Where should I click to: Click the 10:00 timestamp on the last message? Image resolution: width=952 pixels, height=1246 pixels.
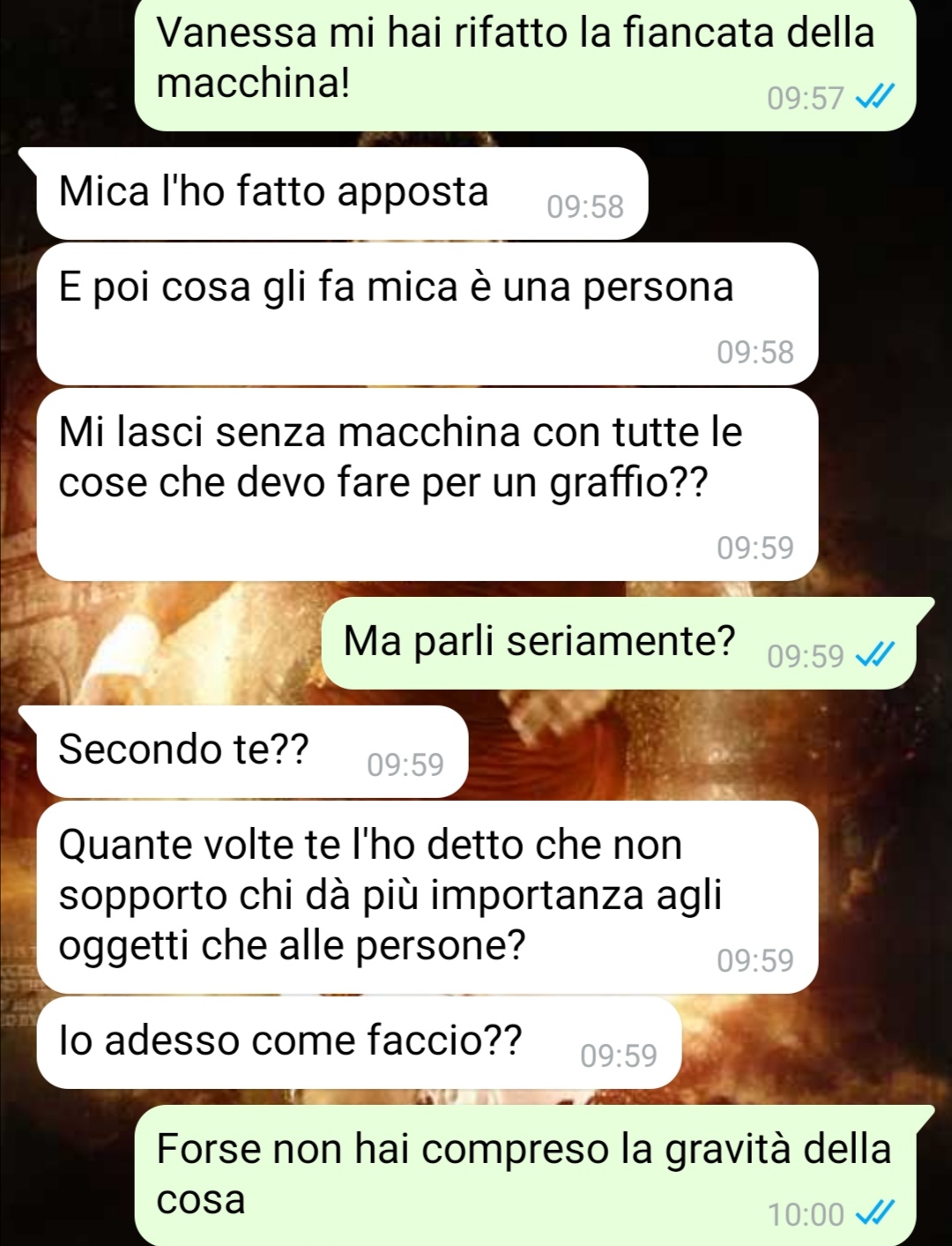pyautogui.click(x=806, y=1214)
